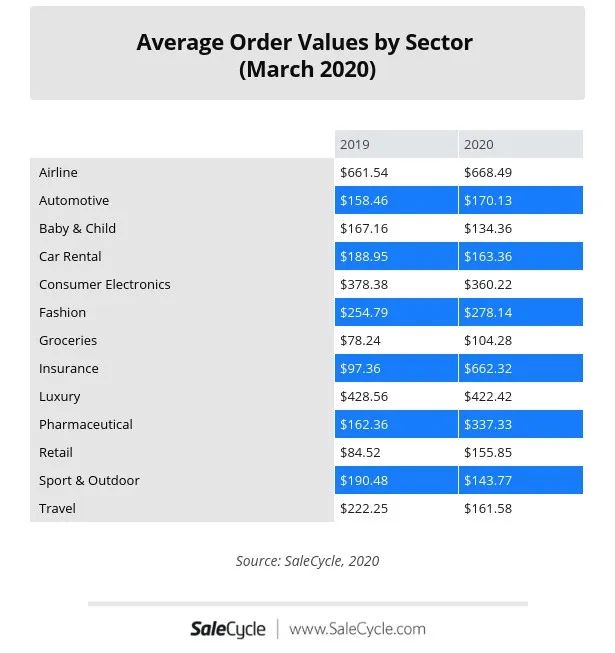The height and width of the screenshot is (653, 615).
Task: Click the Consumer Electronics row label
Action: click(x=105, y=285)
